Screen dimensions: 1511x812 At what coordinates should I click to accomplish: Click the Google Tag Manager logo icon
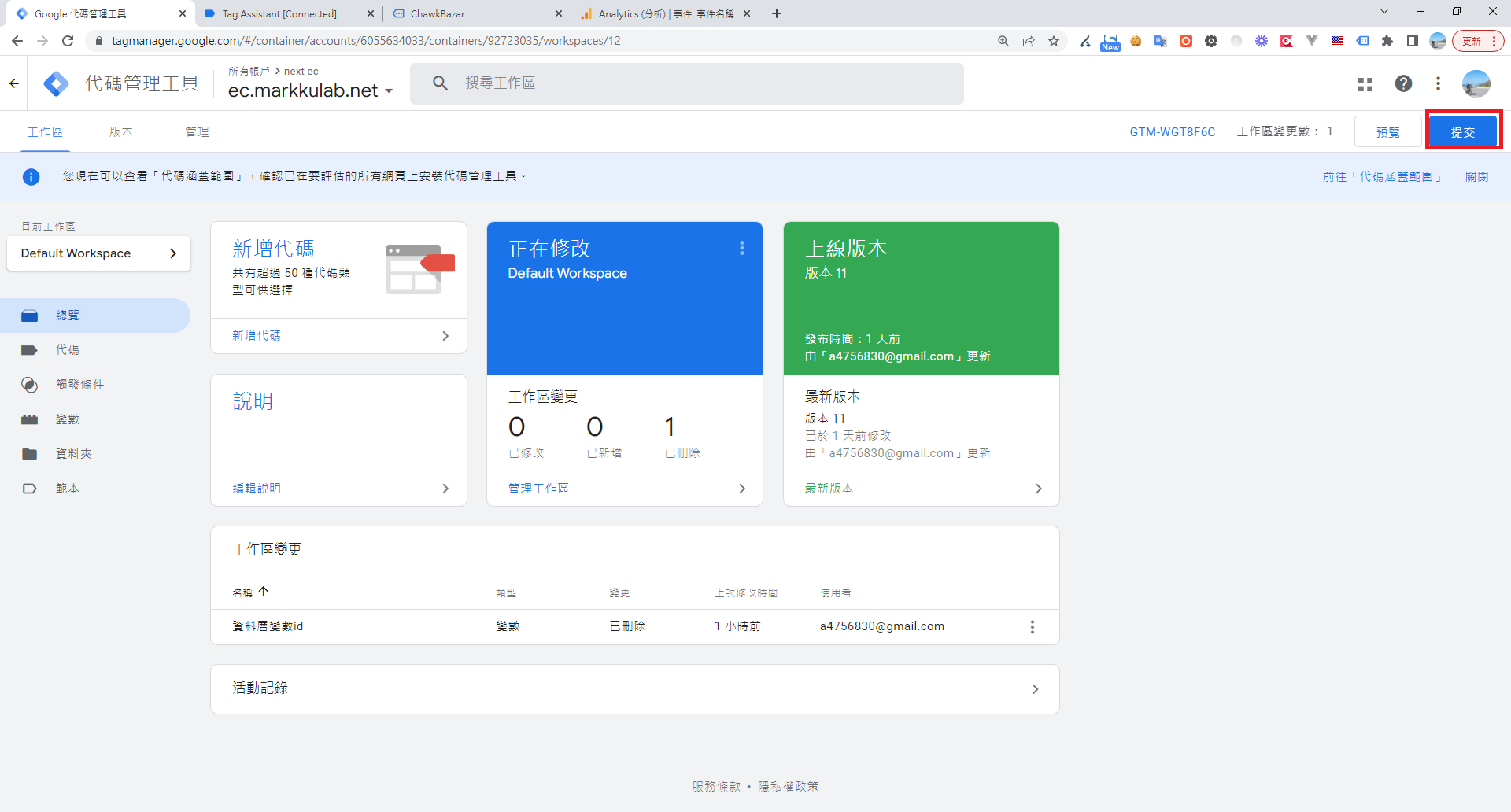point(56,83)
